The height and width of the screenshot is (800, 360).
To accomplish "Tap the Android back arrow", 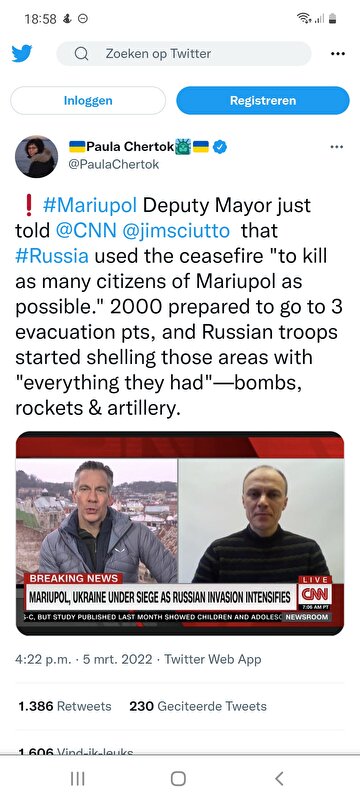I will [x=279, y=779].
